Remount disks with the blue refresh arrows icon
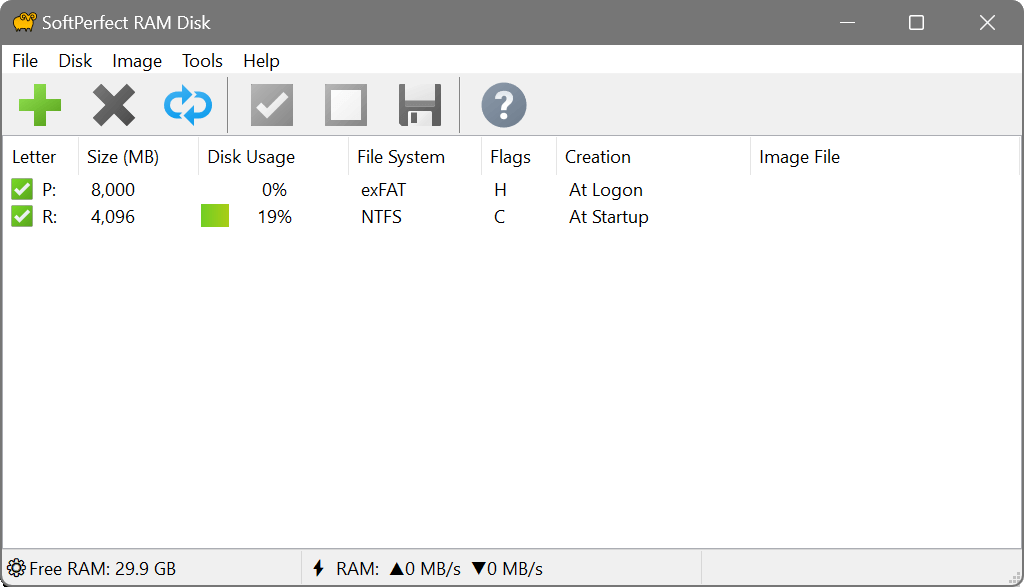Screen dimensions: 1024x587 [x=187, y=104]
